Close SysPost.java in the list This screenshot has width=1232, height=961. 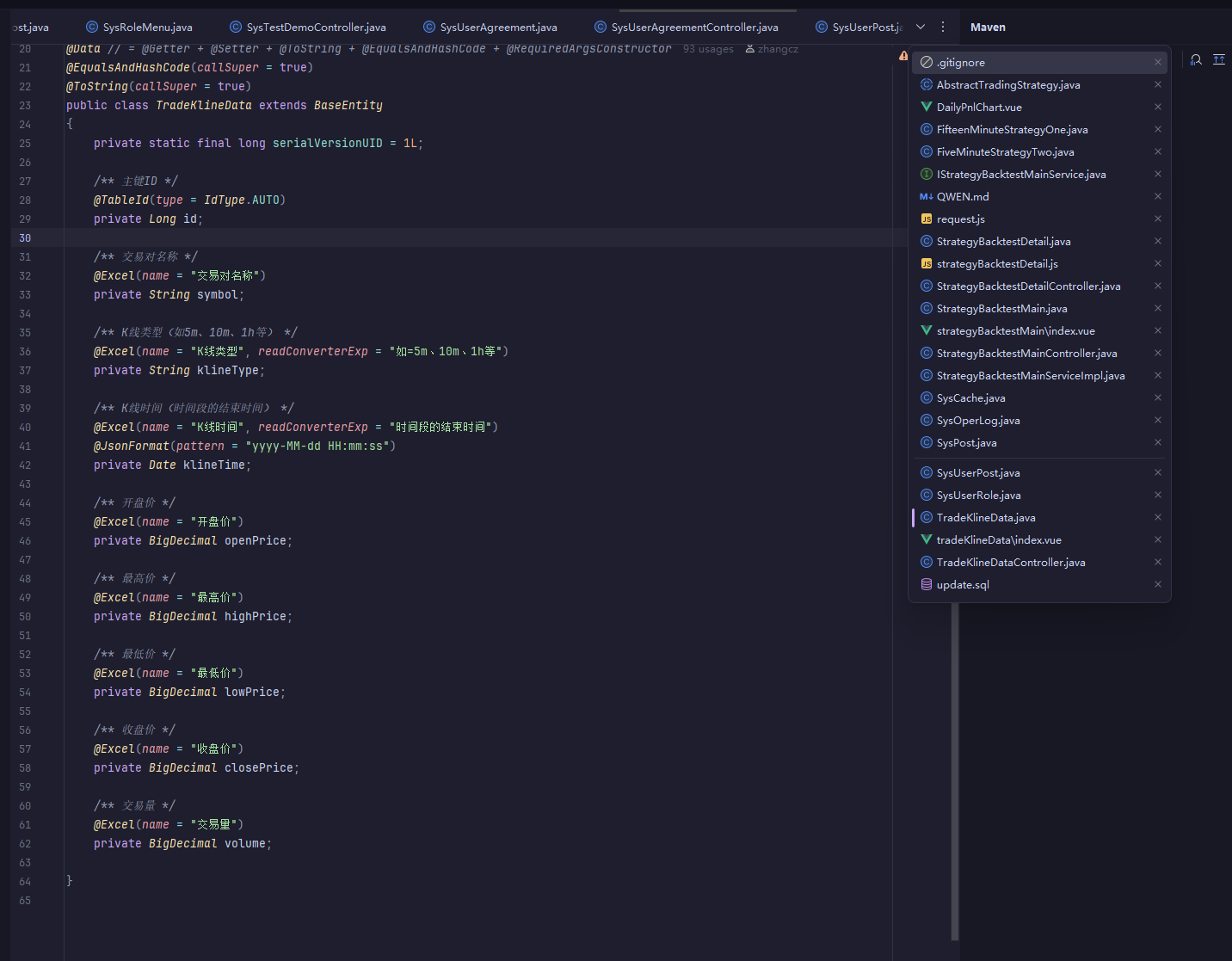(x=1158, y=443)
